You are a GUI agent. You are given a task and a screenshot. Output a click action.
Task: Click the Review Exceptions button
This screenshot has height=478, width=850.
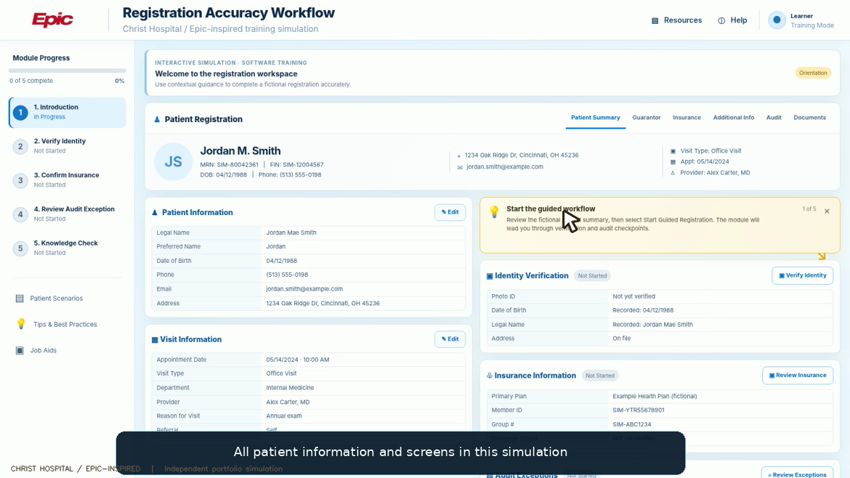click(x=797, y=474)
